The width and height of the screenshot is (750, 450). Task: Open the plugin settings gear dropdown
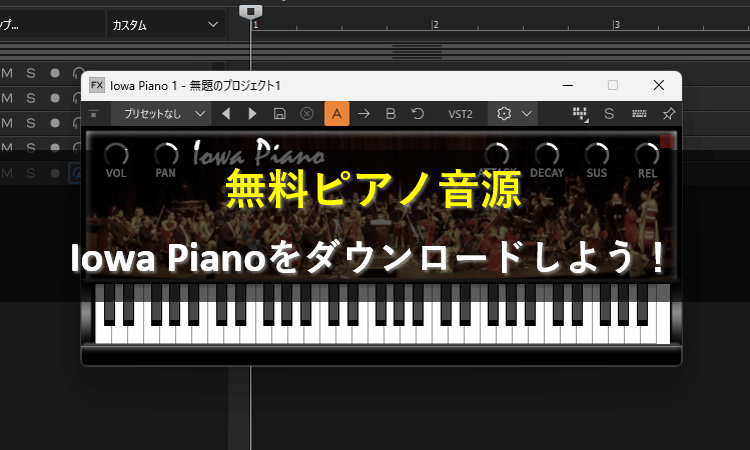pos(512,114)
